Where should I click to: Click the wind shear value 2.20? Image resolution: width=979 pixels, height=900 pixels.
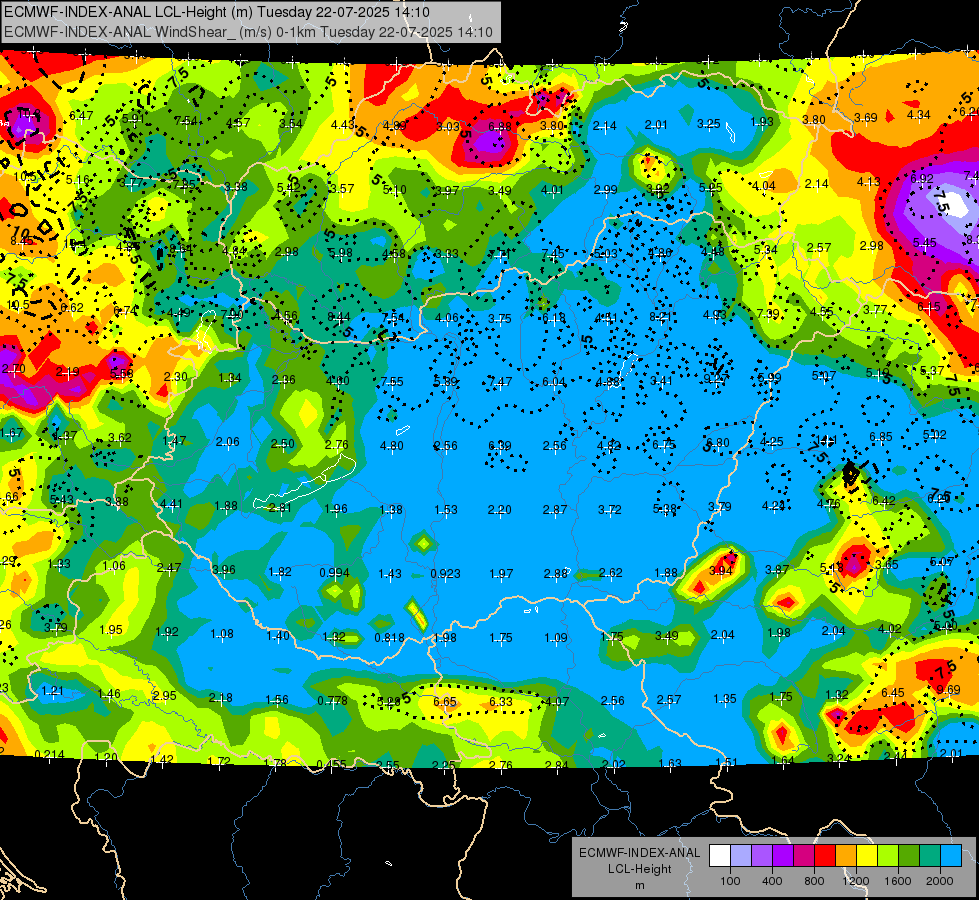click(x=499, y=510)
